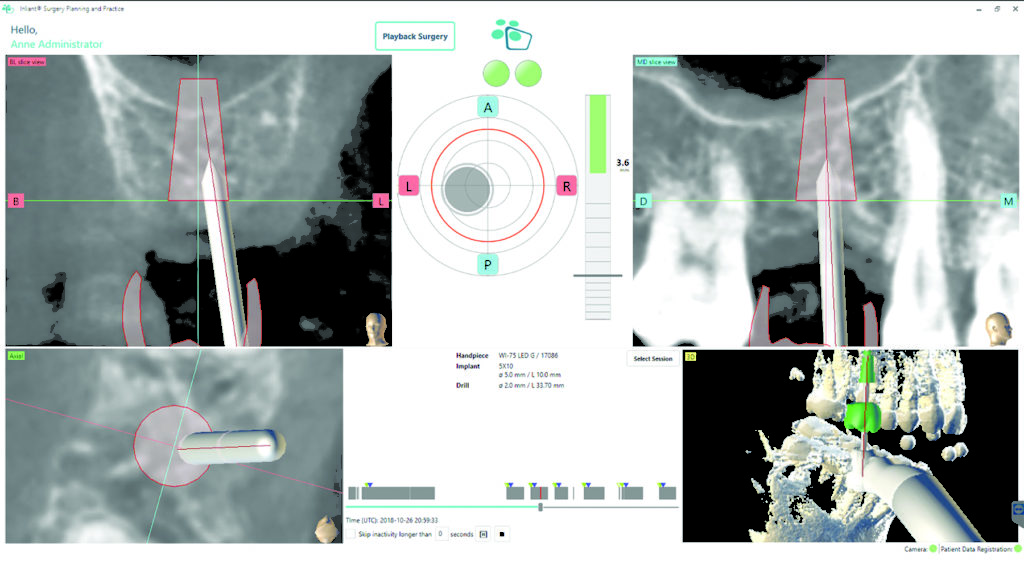1024x563 pixels.
Task: Click the blue triangle above the longest timeline segment
Action: (369, 485)
